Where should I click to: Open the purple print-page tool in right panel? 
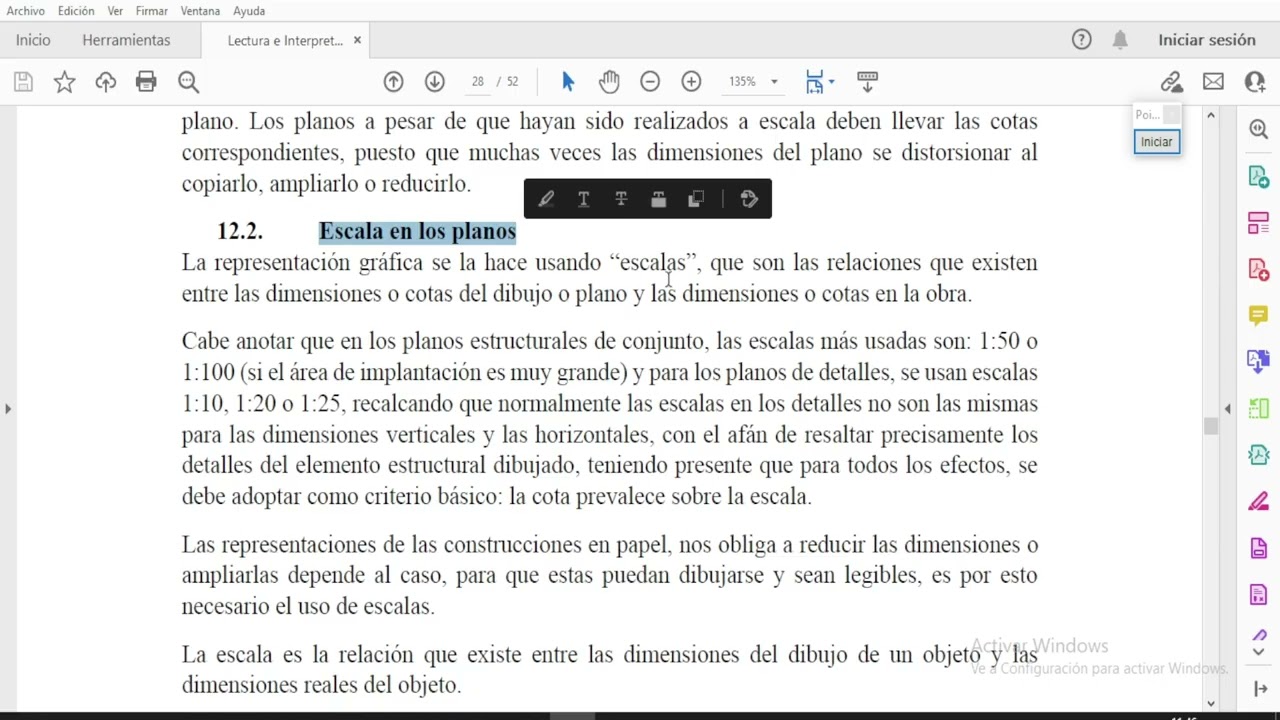(1258, 548)
